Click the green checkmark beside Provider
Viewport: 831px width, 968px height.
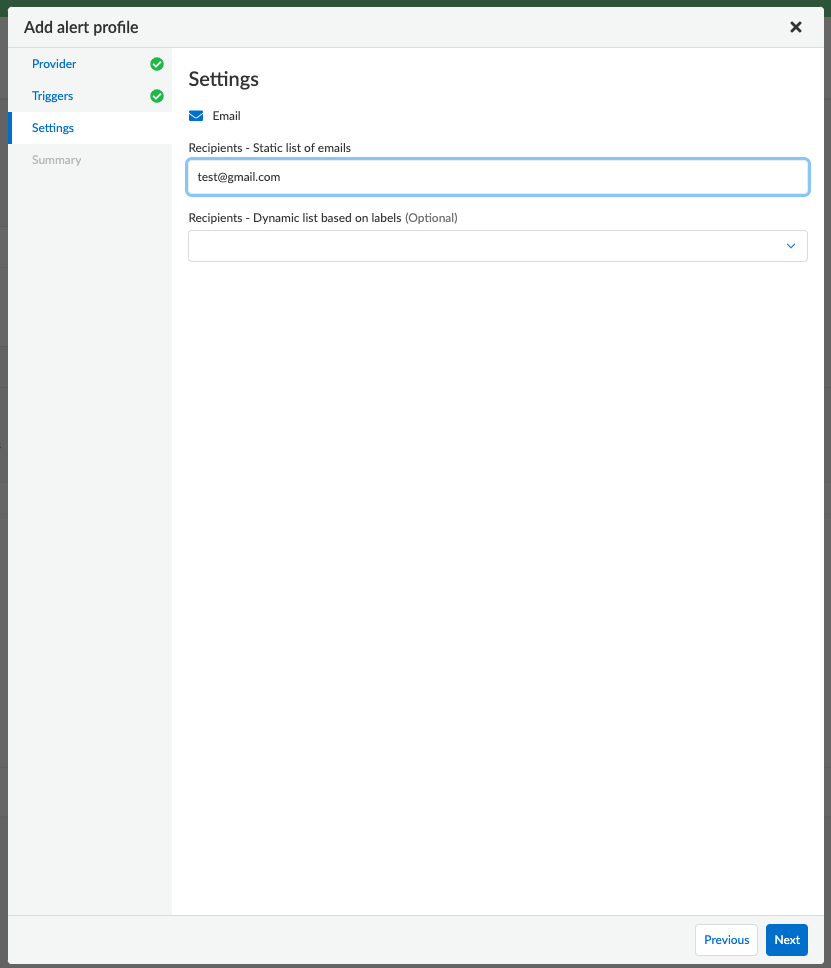pos(157,63)
